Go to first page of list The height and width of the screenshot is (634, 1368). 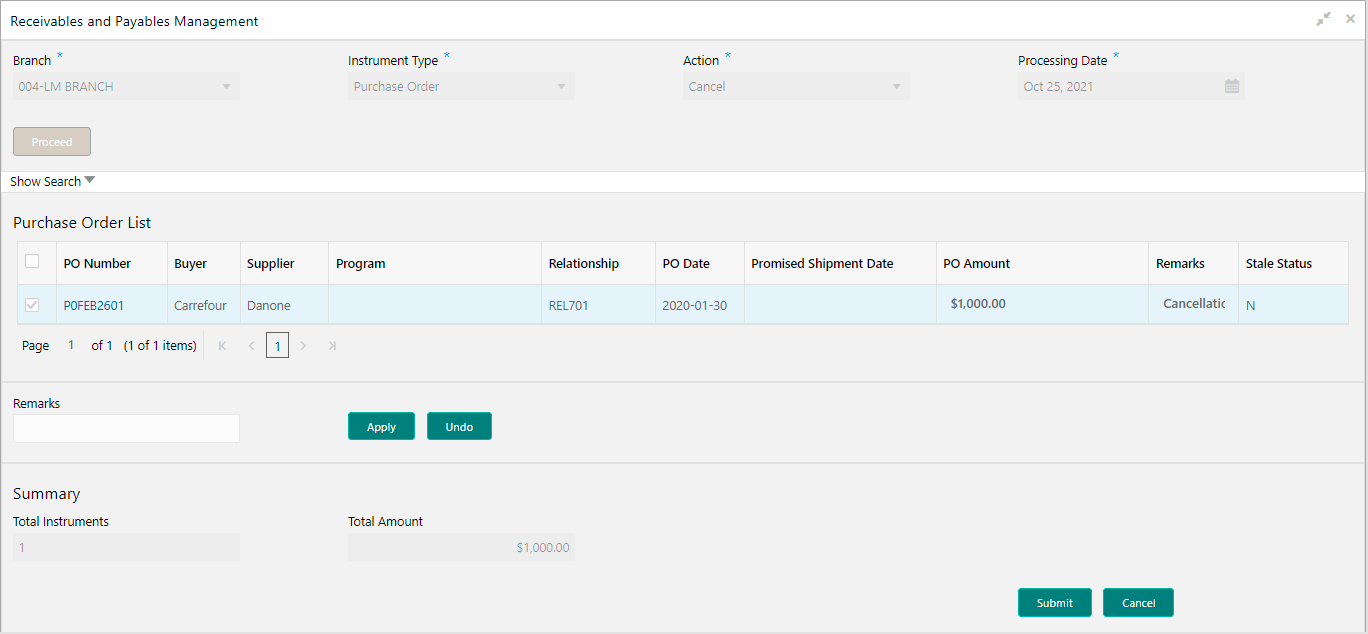[222, 346]
